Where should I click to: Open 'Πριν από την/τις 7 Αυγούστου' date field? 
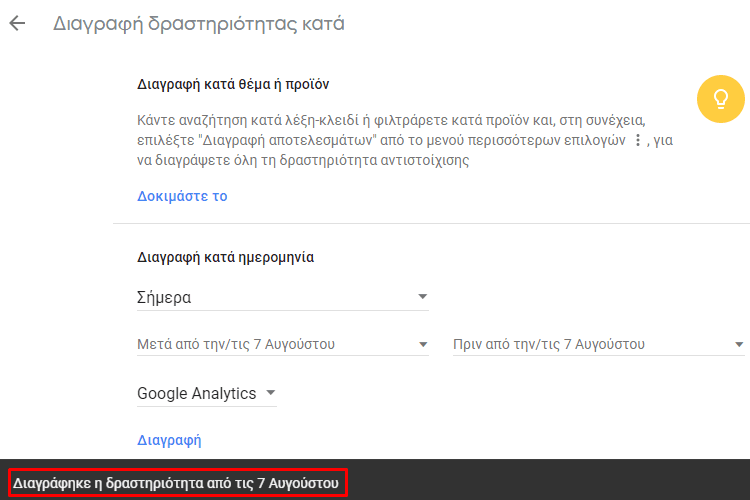click(598, 344)
